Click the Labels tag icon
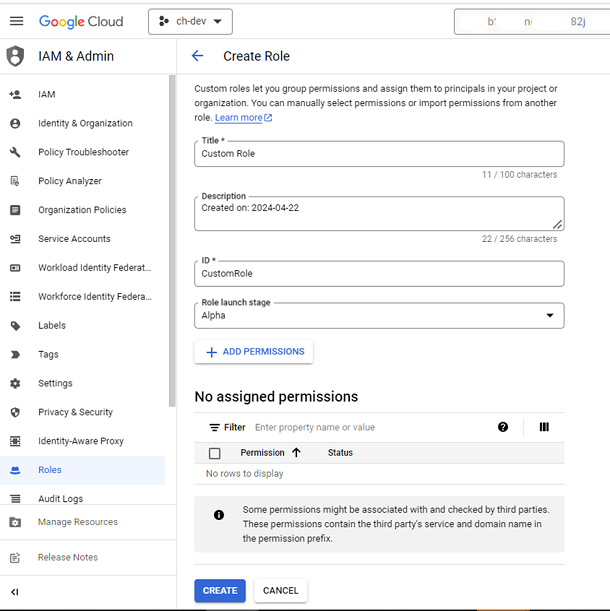 pos(15,326)
